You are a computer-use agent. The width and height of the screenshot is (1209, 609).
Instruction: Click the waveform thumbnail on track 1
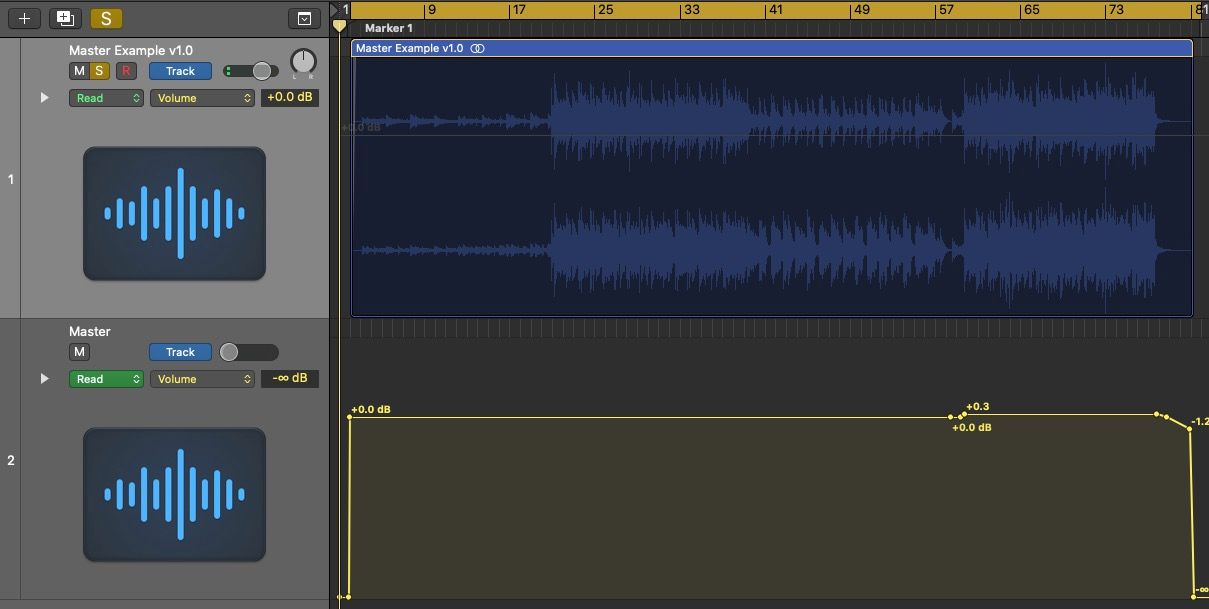(x=173, y=212)
